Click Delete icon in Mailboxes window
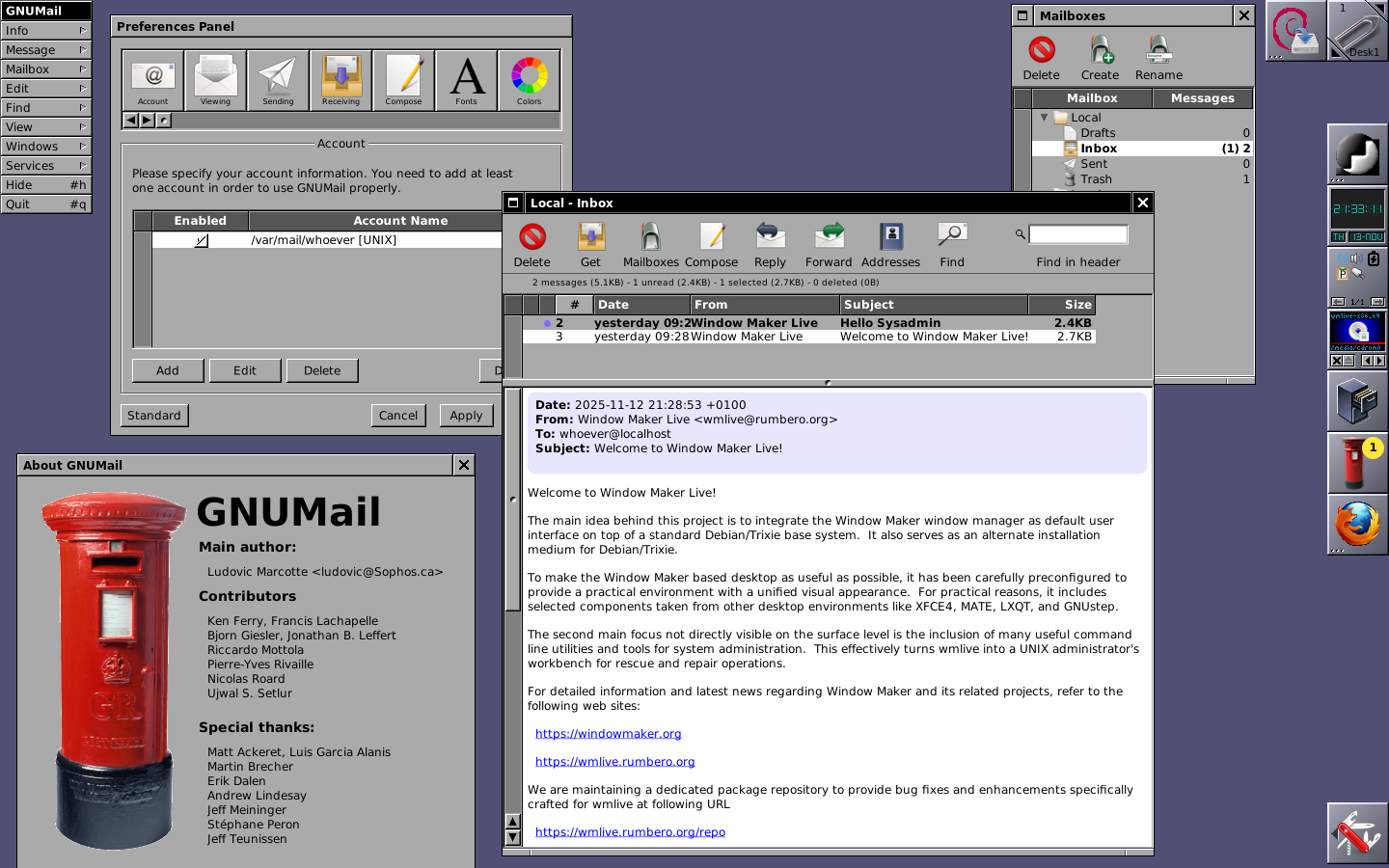1389x868 pixels. point(1042,49)
